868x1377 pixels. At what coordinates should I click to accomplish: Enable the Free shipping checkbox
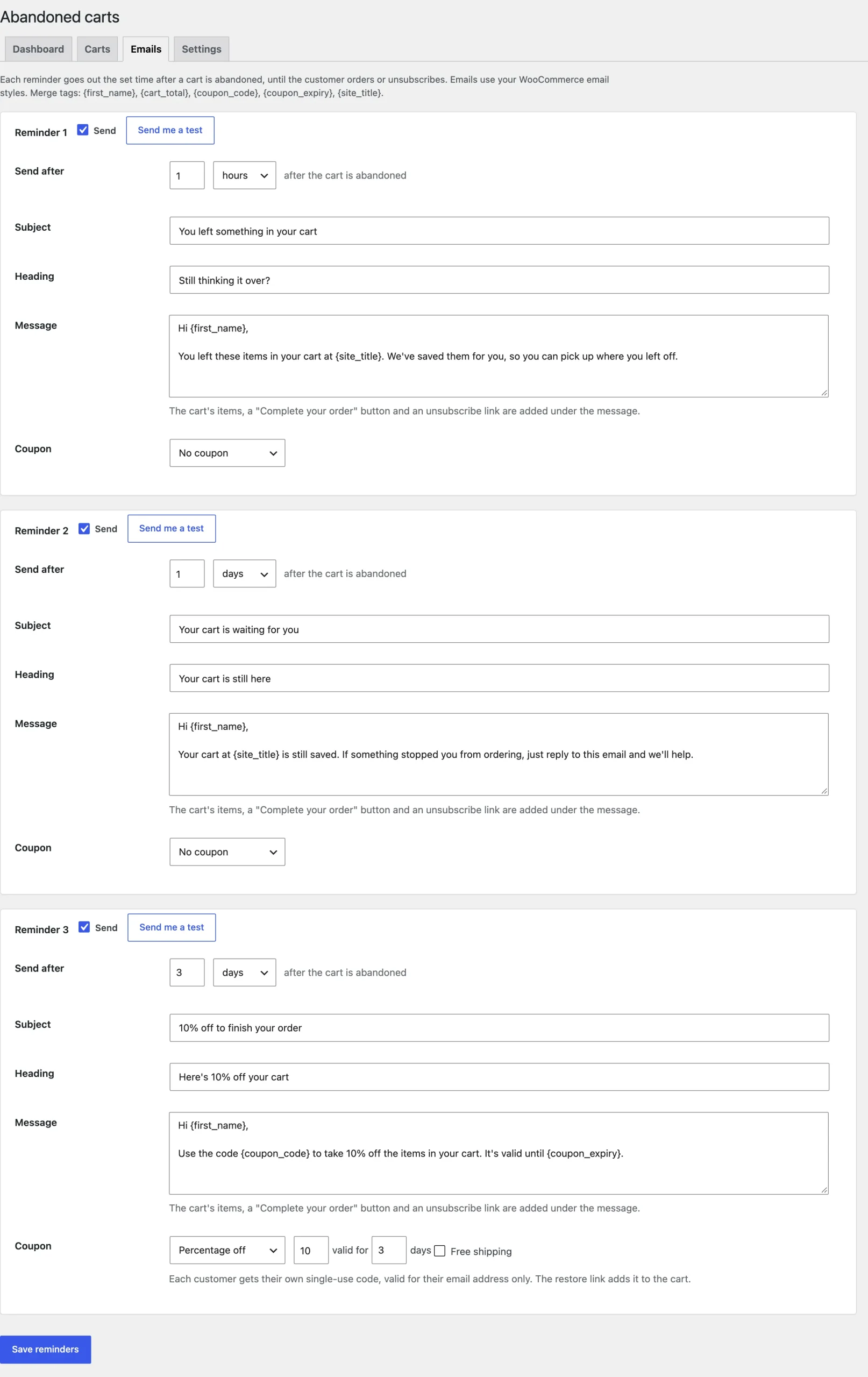pyautogui.click(x=440, y=1251)
